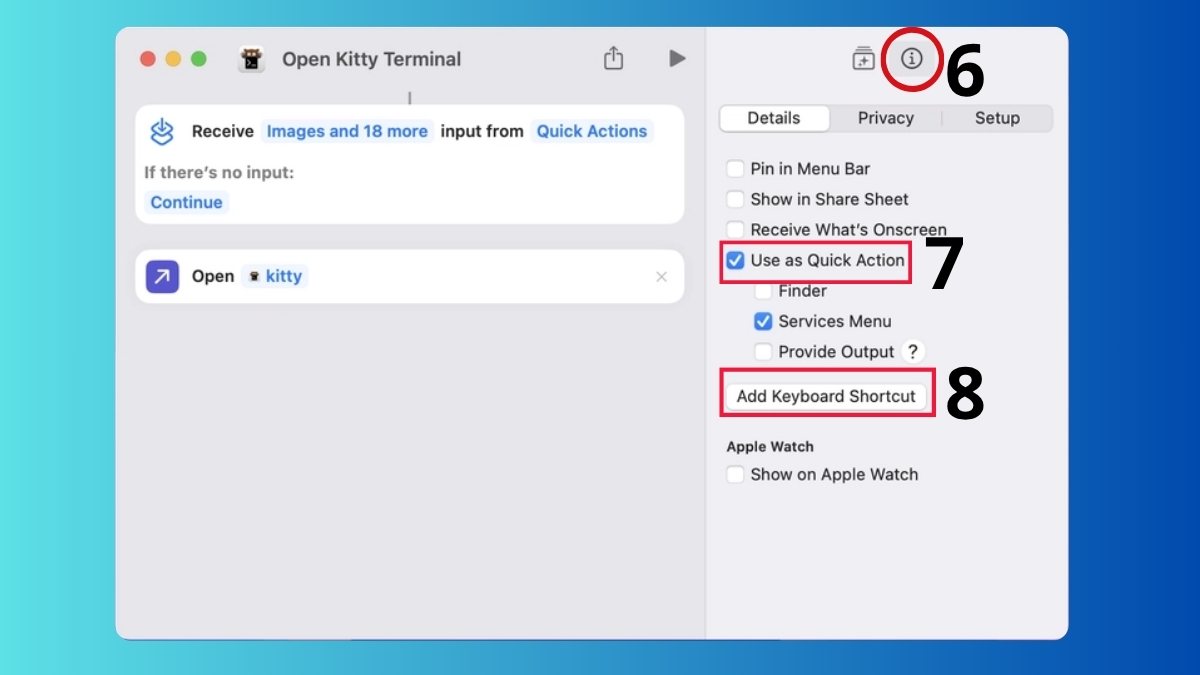This screenshot has height=675, width=1200.
Task: Run the shortcut with the play button
Action: click(677, 58)
